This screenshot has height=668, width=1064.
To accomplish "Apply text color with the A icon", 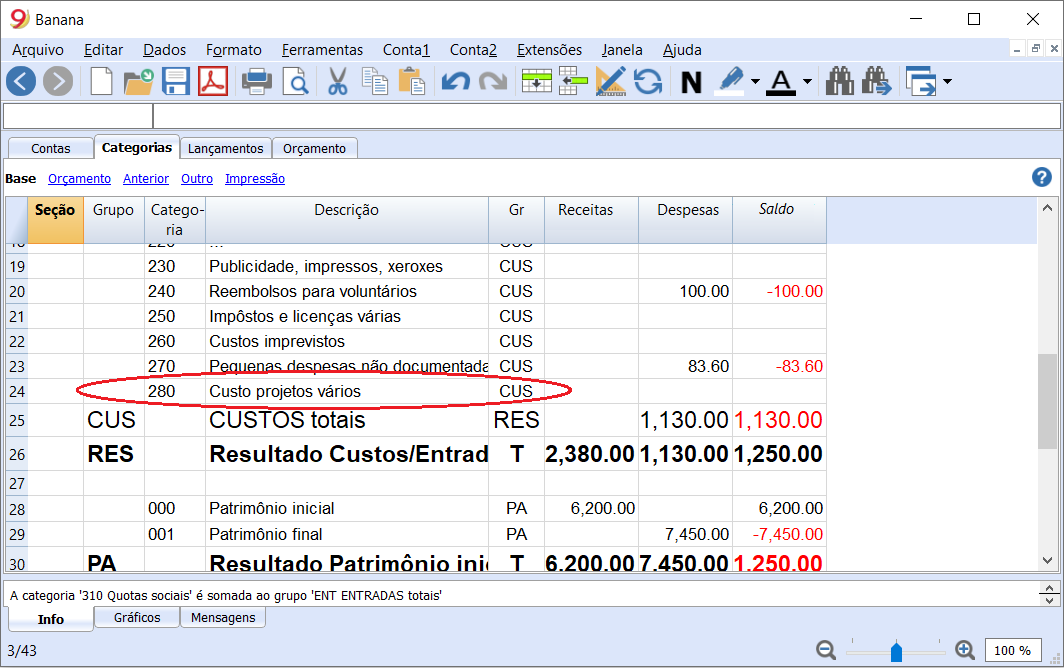I will [781, 81].
